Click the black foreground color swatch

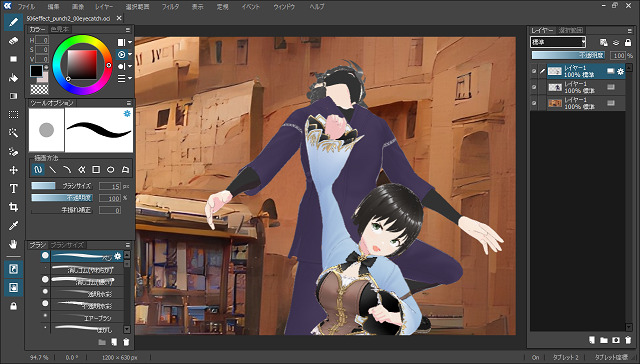click(36, 71)
